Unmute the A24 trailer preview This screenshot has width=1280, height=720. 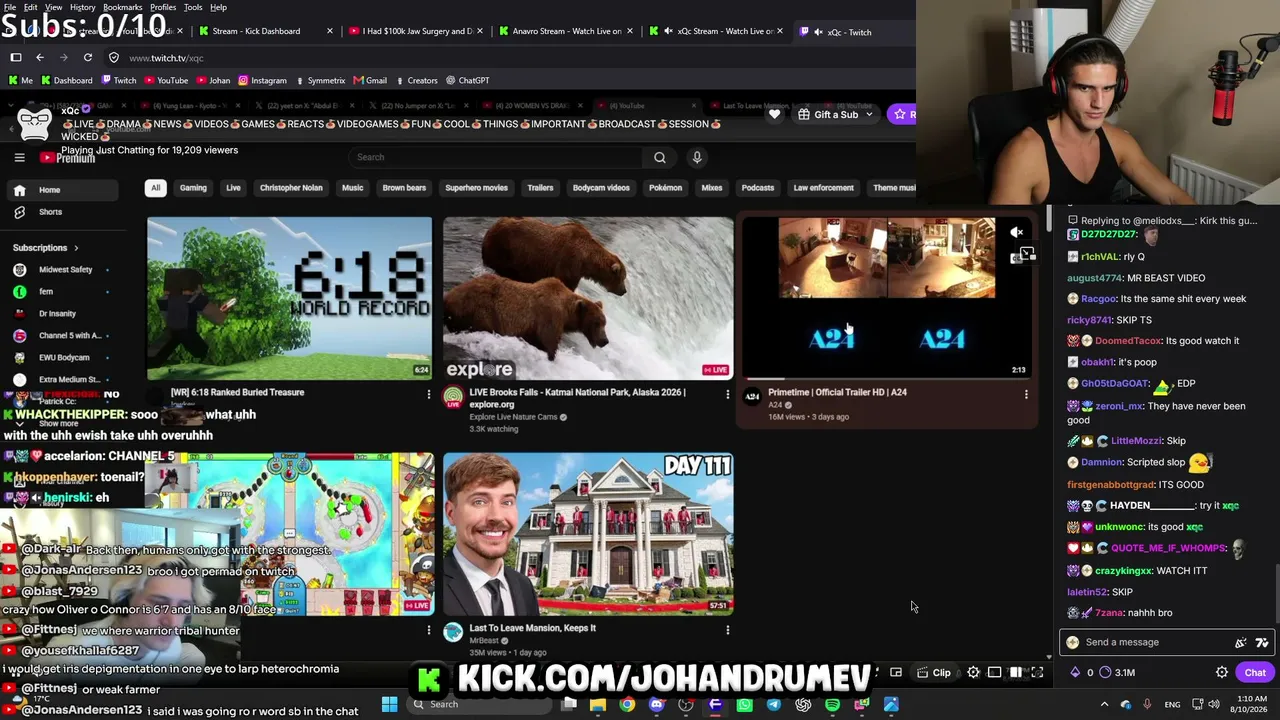[x=1016, y=233]
